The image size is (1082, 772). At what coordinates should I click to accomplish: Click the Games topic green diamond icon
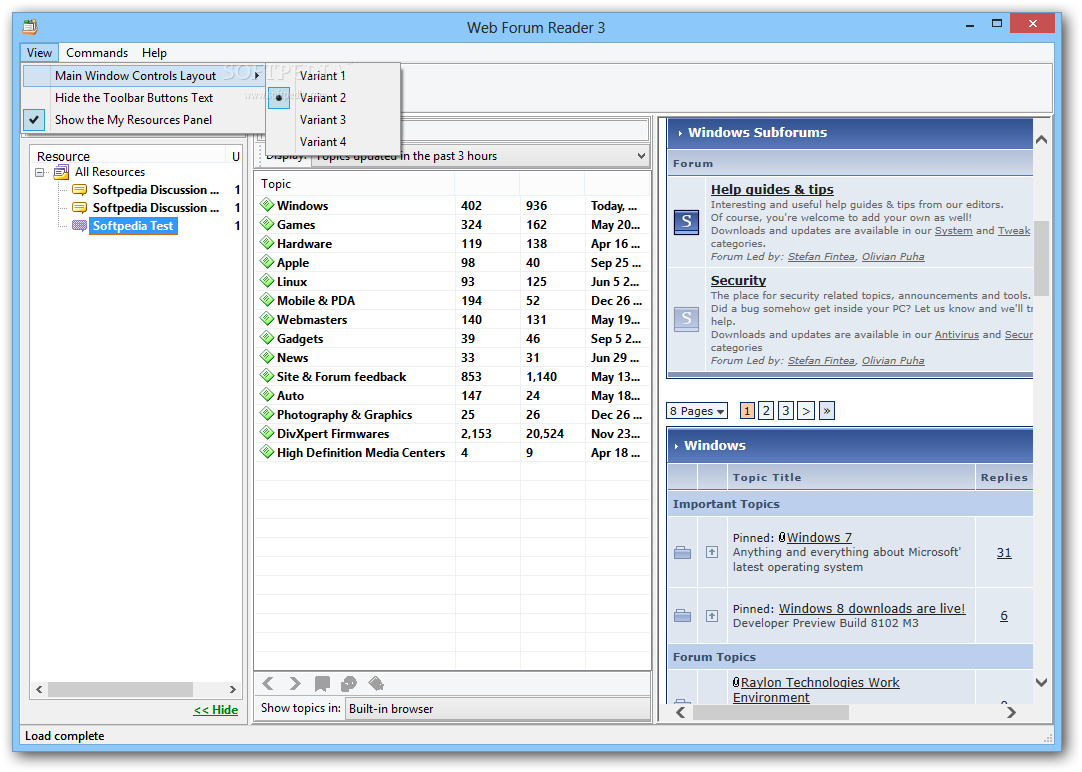[267, 224]
